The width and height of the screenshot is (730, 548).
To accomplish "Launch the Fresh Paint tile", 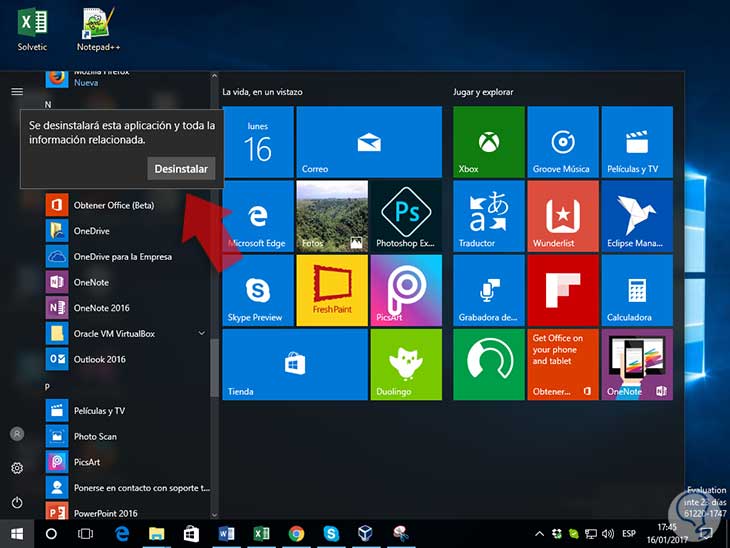I will [x=332, y=290].
